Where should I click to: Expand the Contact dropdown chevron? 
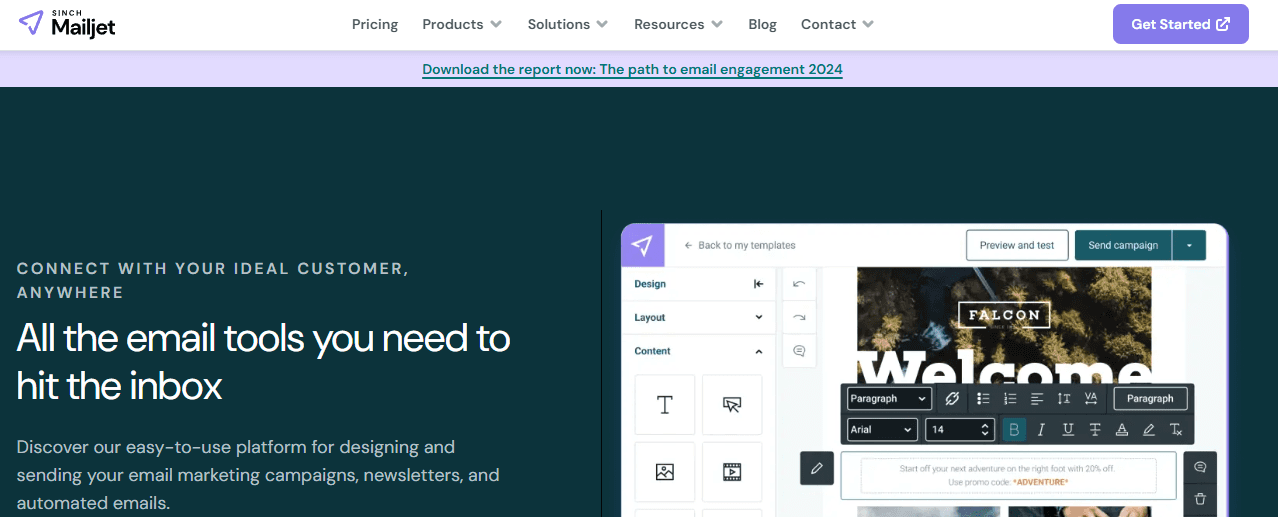click(x=868, y=24)
